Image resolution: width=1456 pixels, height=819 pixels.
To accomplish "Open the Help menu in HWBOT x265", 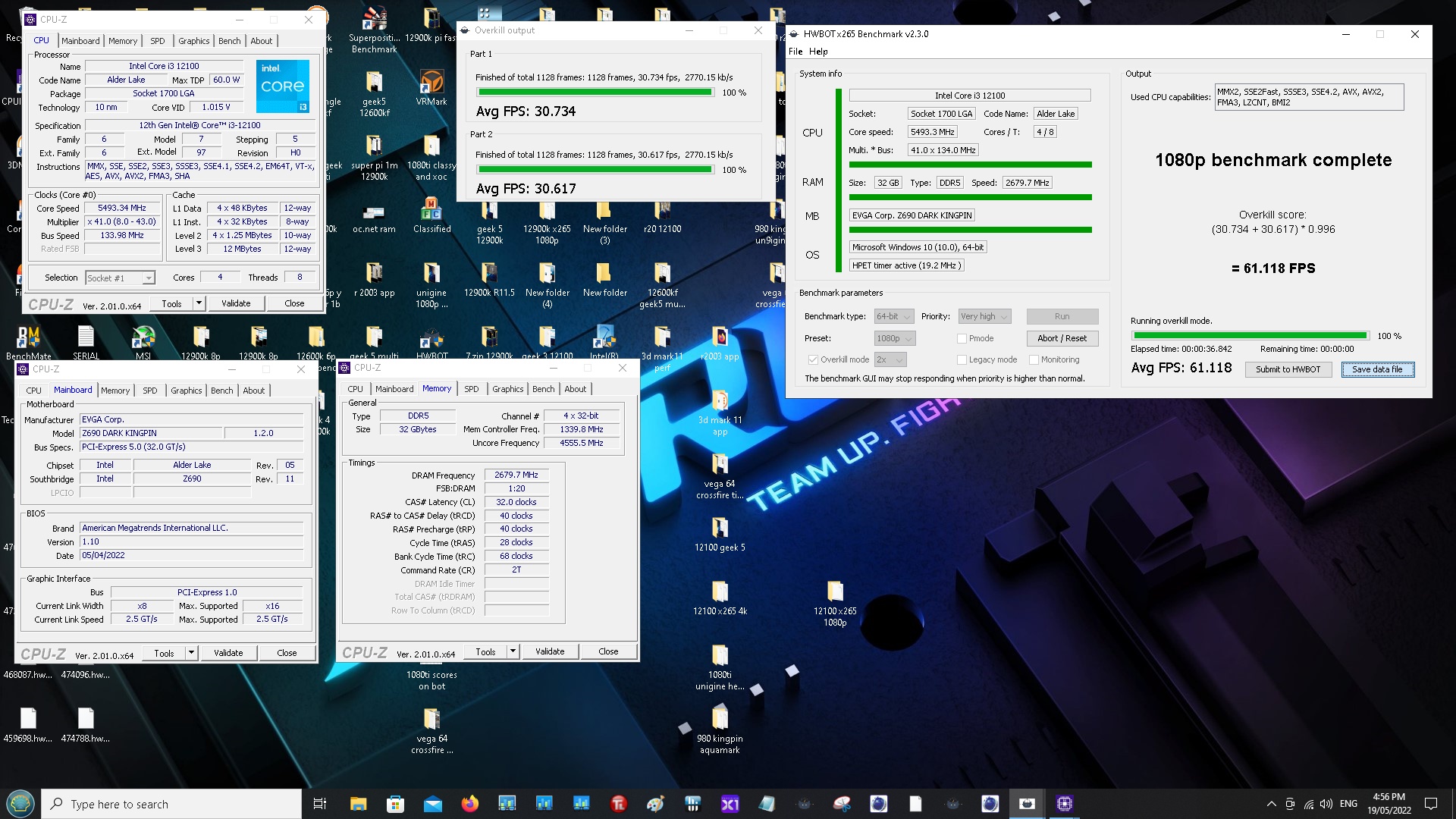I will pos(818,52).
